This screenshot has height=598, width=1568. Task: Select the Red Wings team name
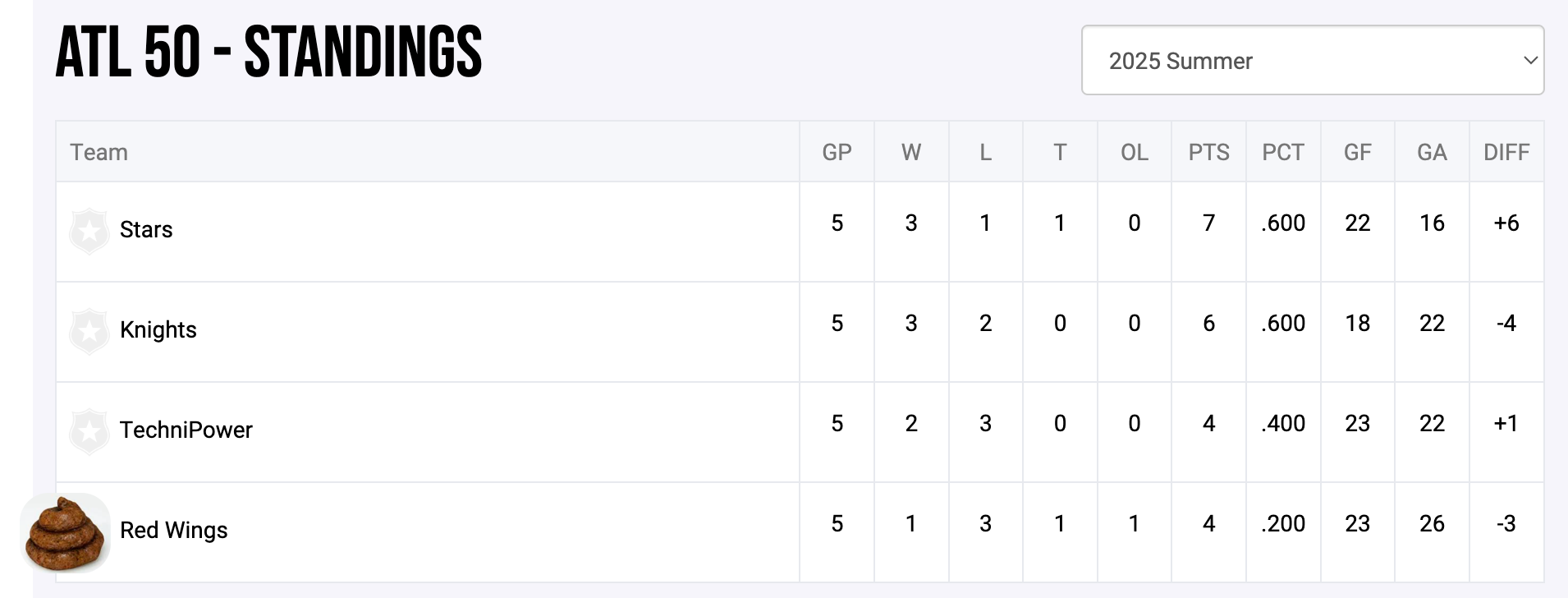174,531
